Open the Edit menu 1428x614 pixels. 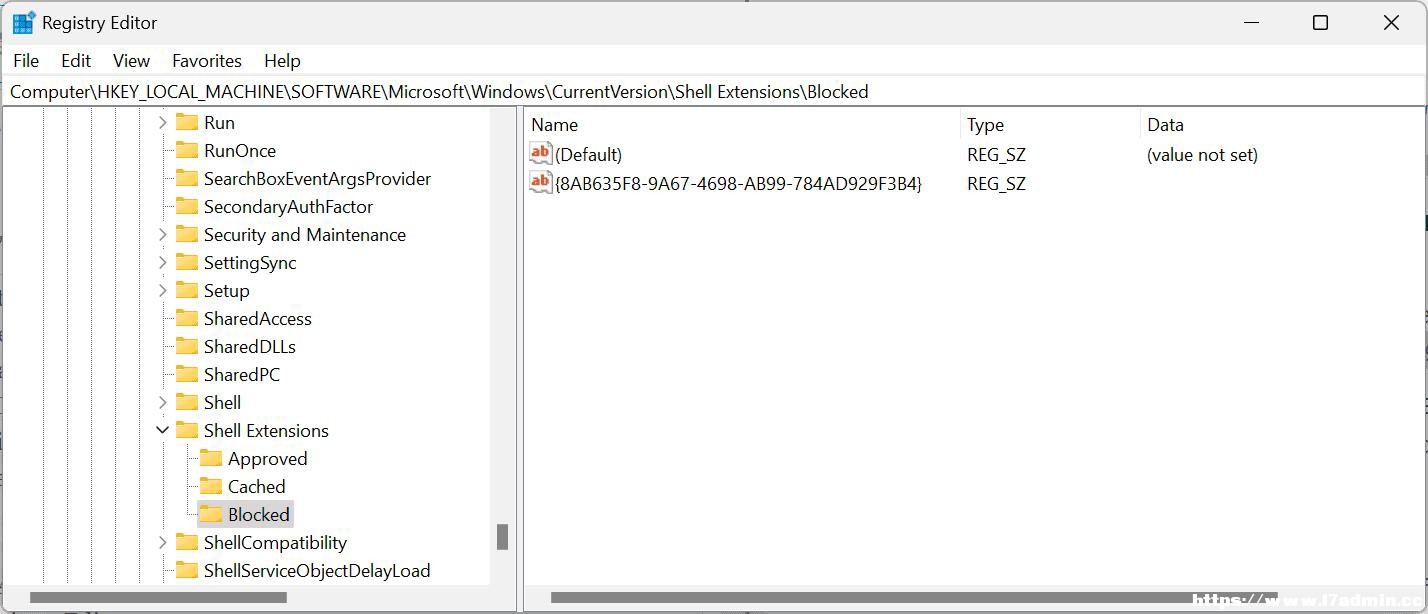pyautogui.click(x=76, y=61)
